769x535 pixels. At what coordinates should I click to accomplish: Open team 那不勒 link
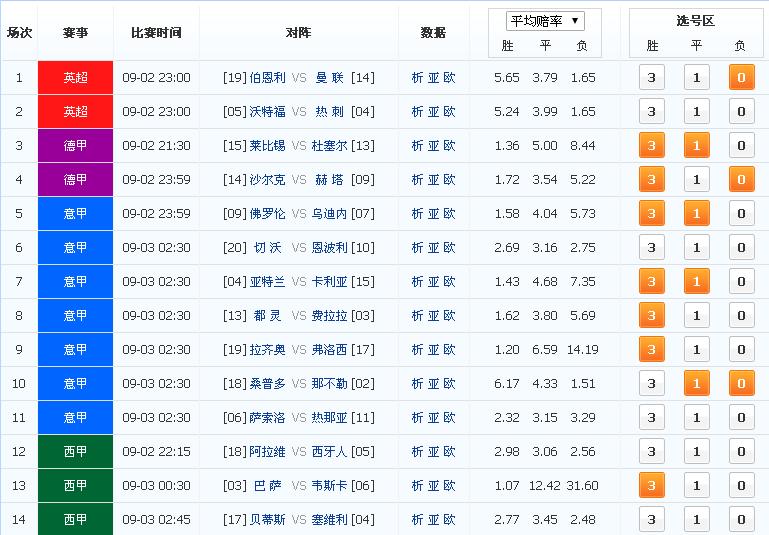(330, 383)
